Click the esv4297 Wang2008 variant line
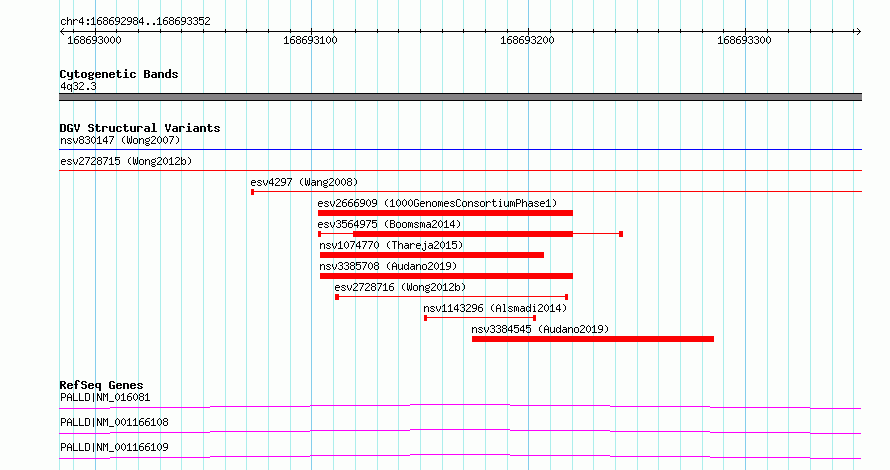 click(556, 192)
